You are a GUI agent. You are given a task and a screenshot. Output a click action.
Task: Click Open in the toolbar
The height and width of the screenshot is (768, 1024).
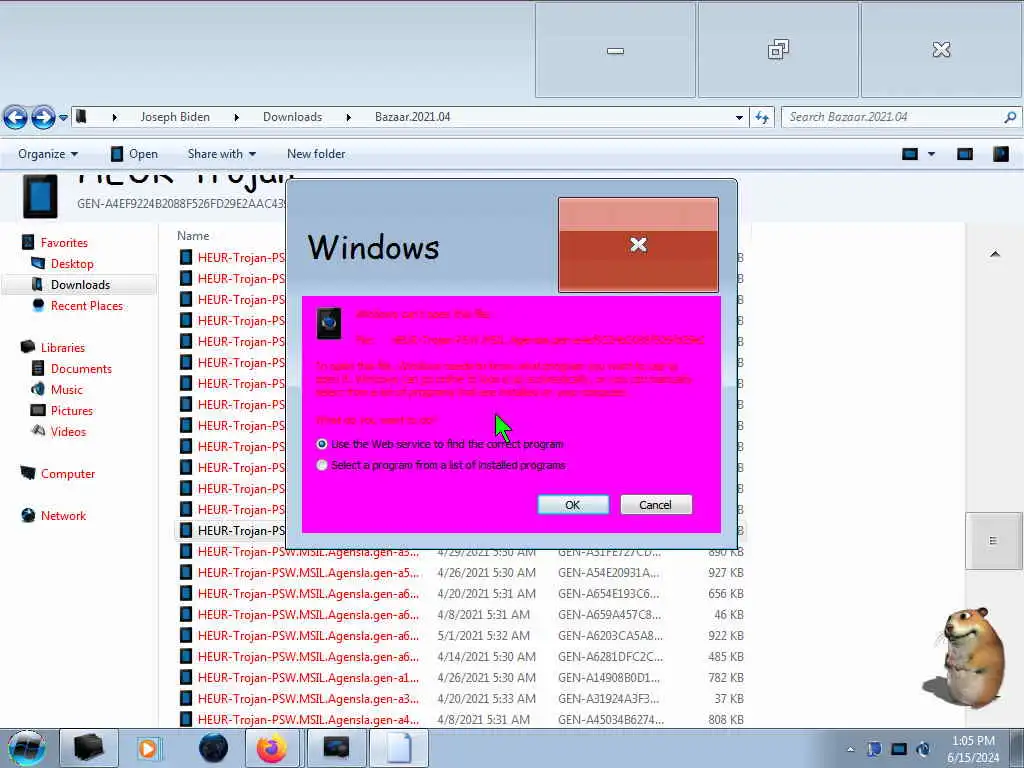click(135, 154)
